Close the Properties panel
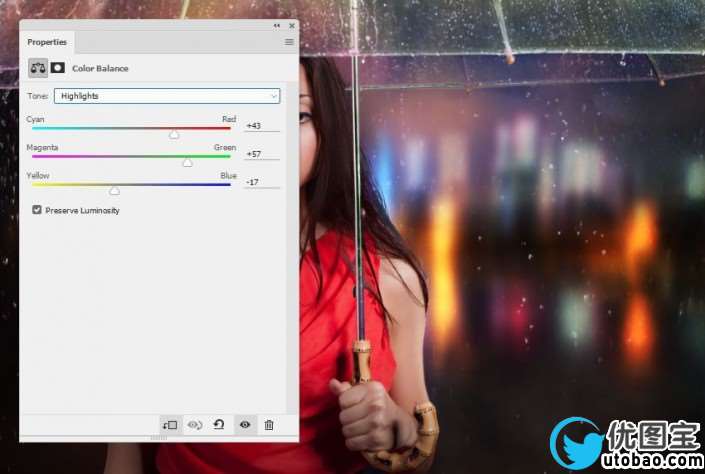Screen dimensions: 705x474 point(292,26)
